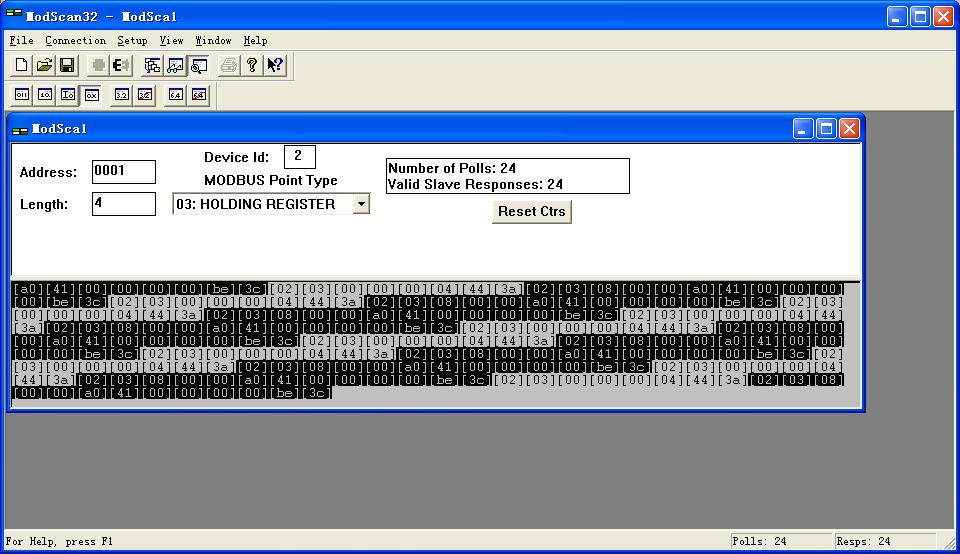The width and height of the screenshot is (960, 554).
Task: Expand the MODBUS Point Type dropdown arrow
Action: 361,204
